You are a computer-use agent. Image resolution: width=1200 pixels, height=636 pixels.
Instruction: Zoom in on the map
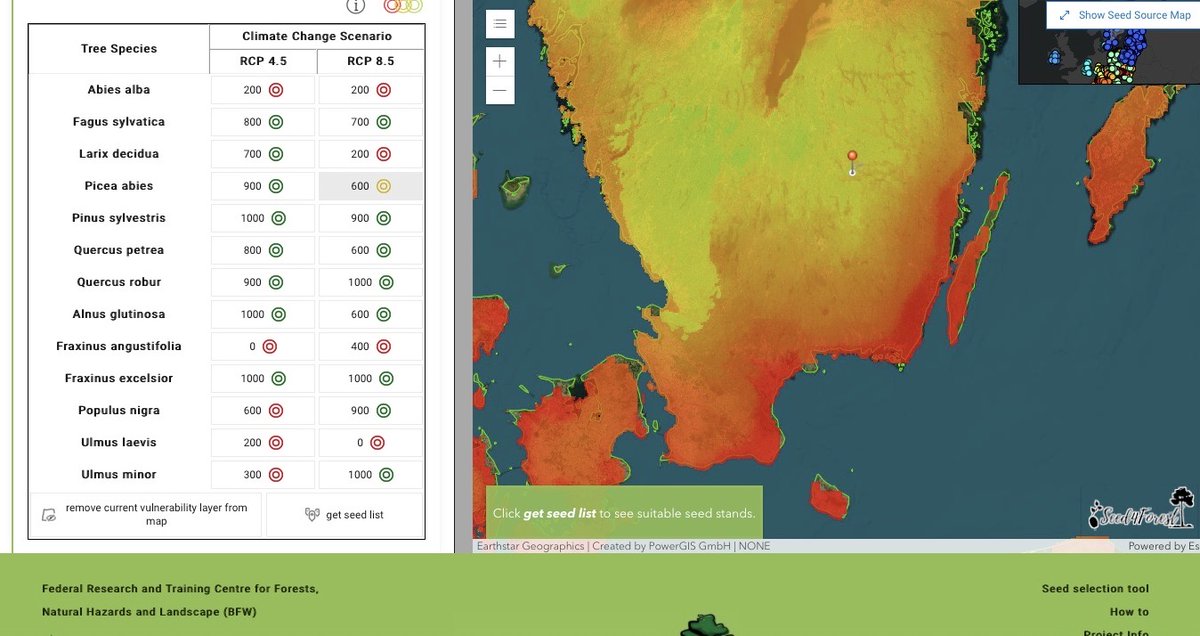[x=500, y=61]
